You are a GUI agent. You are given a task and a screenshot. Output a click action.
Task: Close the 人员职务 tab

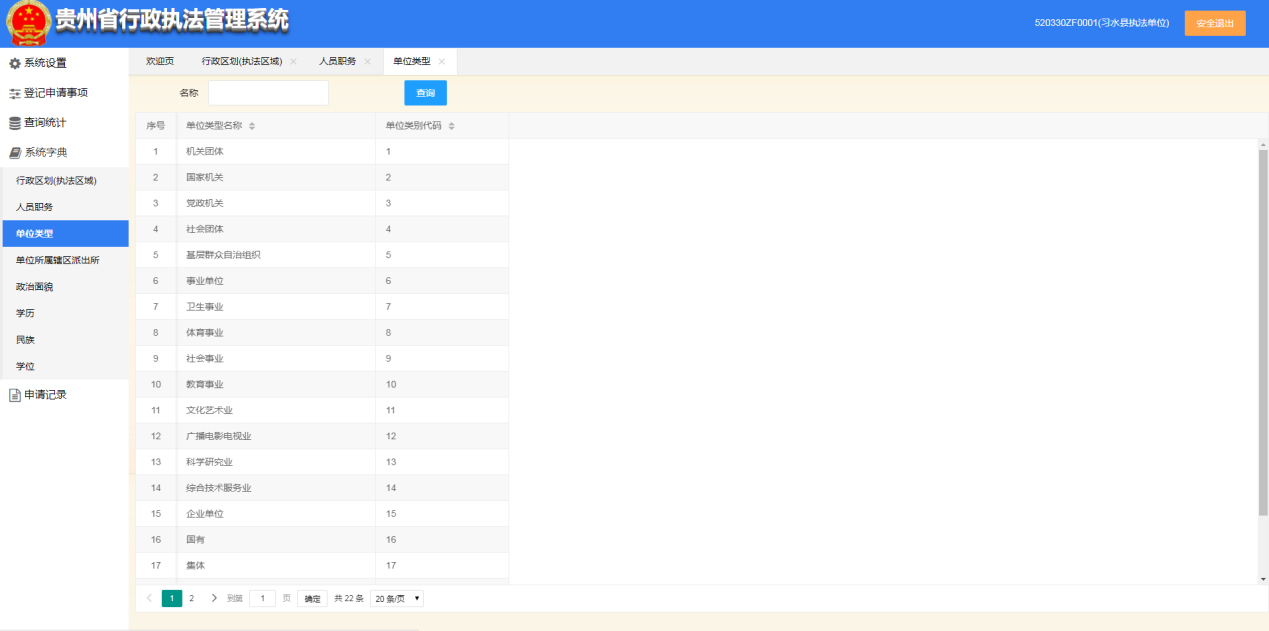367,62
